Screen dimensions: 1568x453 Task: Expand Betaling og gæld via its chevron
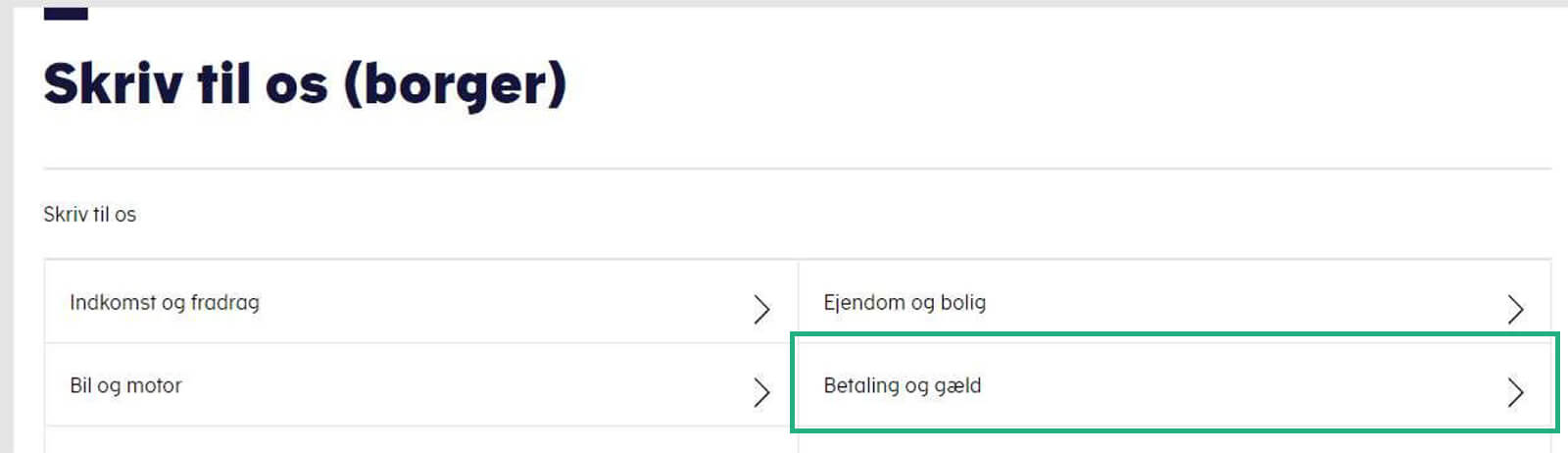pyautogui.click(x=1515, y=393)
